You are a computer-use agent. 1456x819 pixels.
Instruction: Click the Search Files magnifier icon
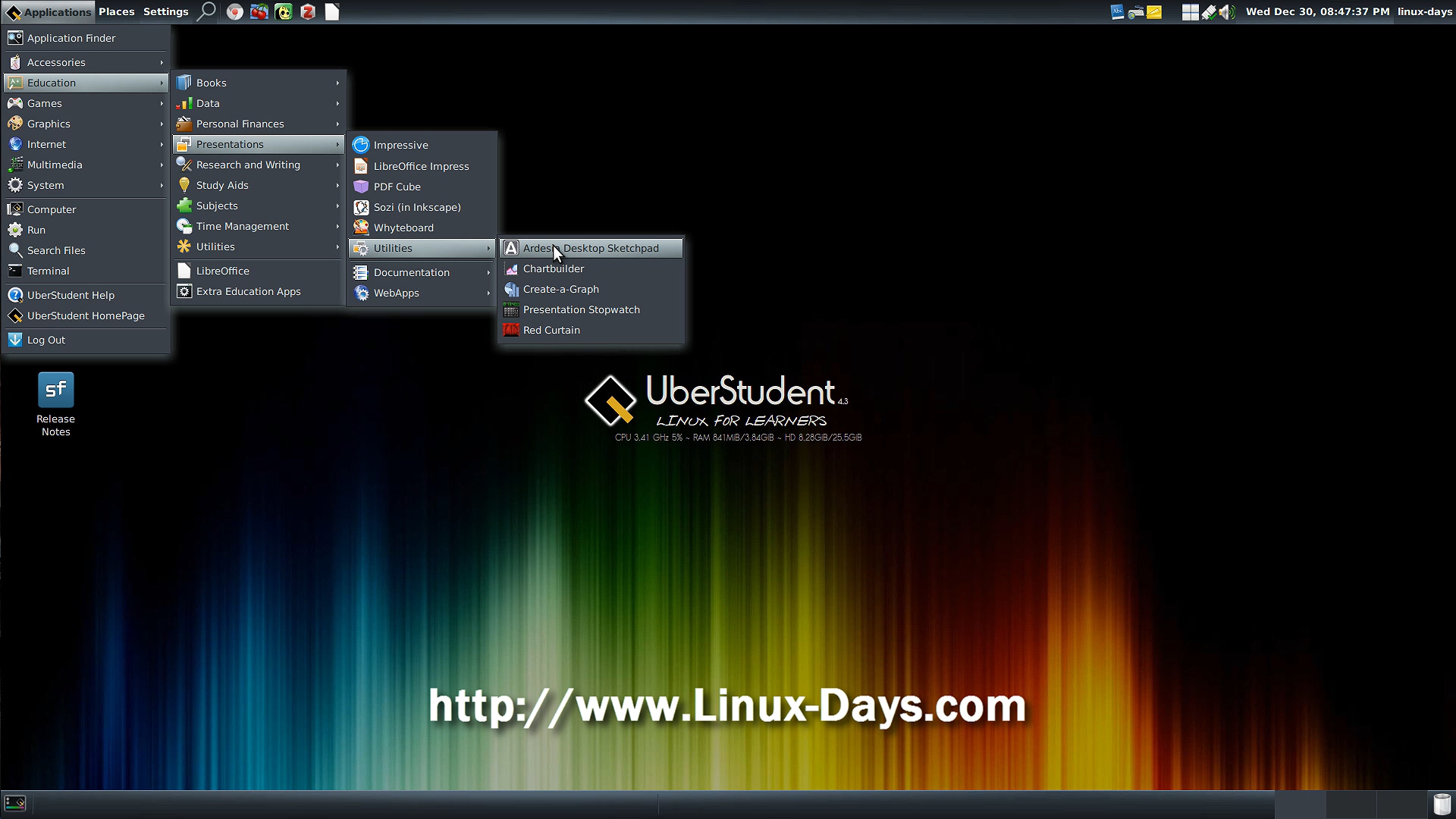click(x=15, y=250)
